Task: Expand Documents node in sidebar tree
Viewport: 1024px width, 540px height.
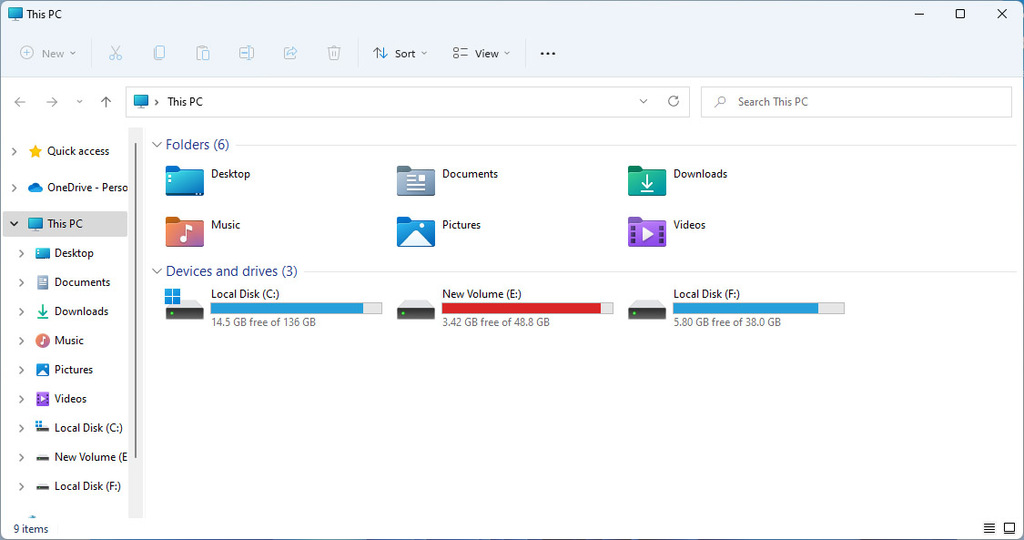Action: tap(22, 282)
